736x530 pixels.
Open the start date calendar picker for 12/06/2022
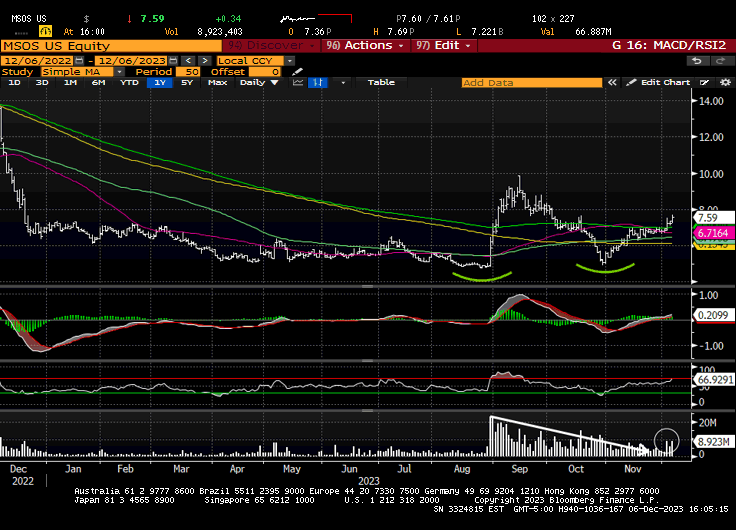[x=79, y=61]
